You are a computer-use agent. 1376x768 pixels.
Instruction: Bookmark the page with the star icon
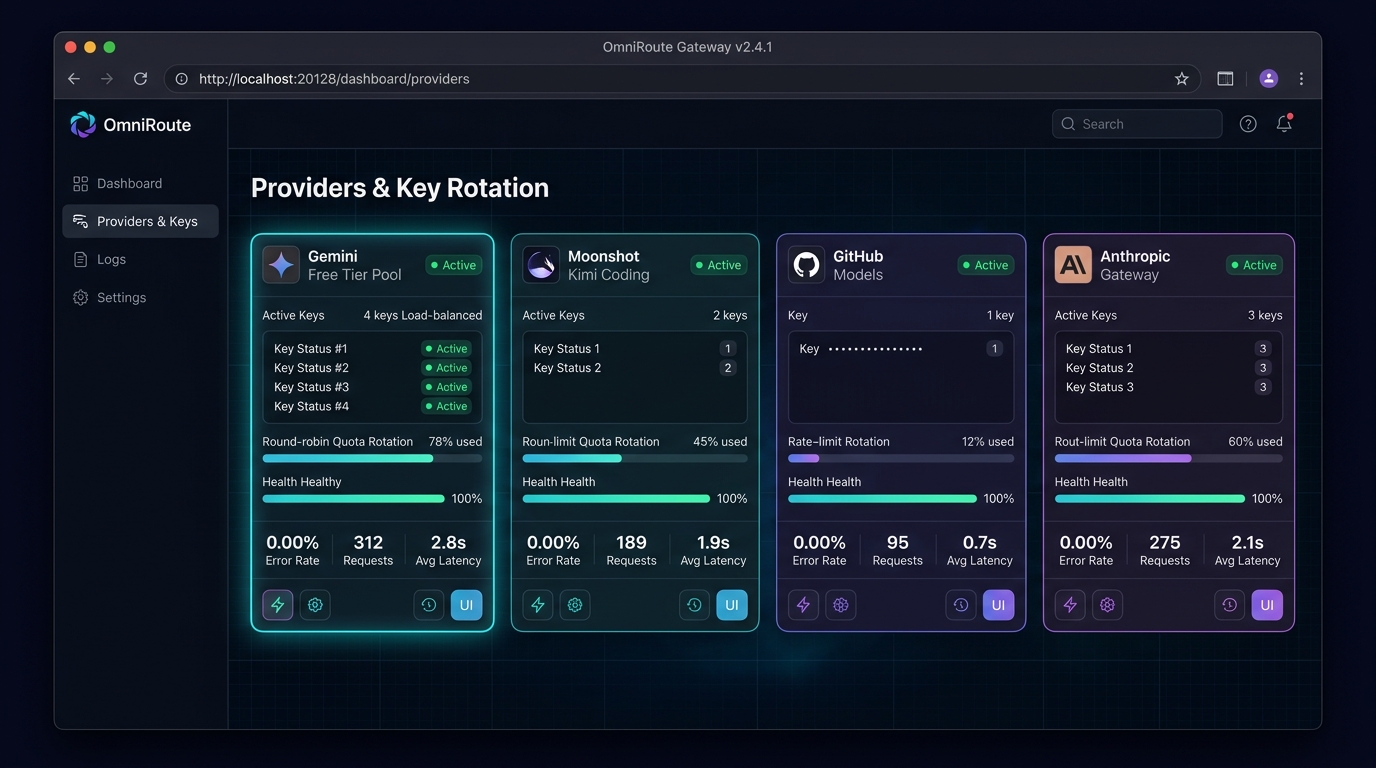(1181, 79)
